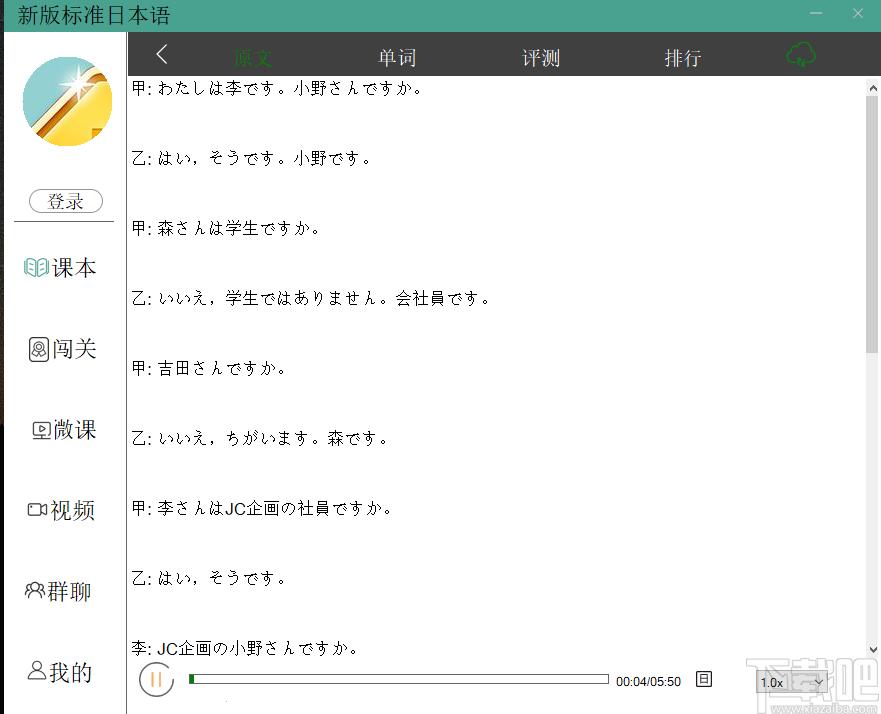
Task: Select line 甲: 吉田さんですか。
Action: tap(208, 368)
